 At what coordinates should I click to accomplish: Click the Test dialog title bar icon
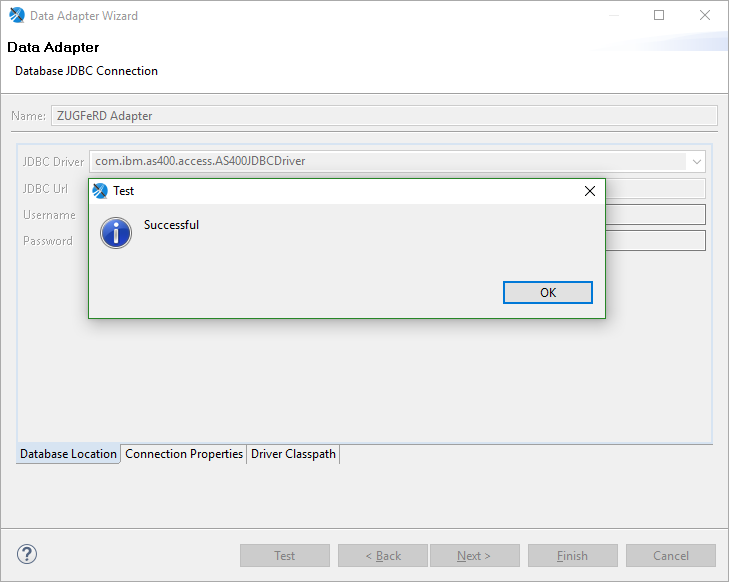click(x=100, y=191)
